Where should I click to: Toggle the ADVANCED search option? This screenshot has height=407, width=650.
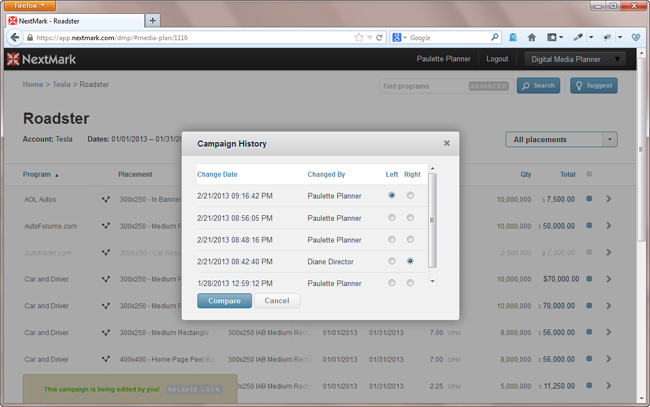click(x=488, y=86)
